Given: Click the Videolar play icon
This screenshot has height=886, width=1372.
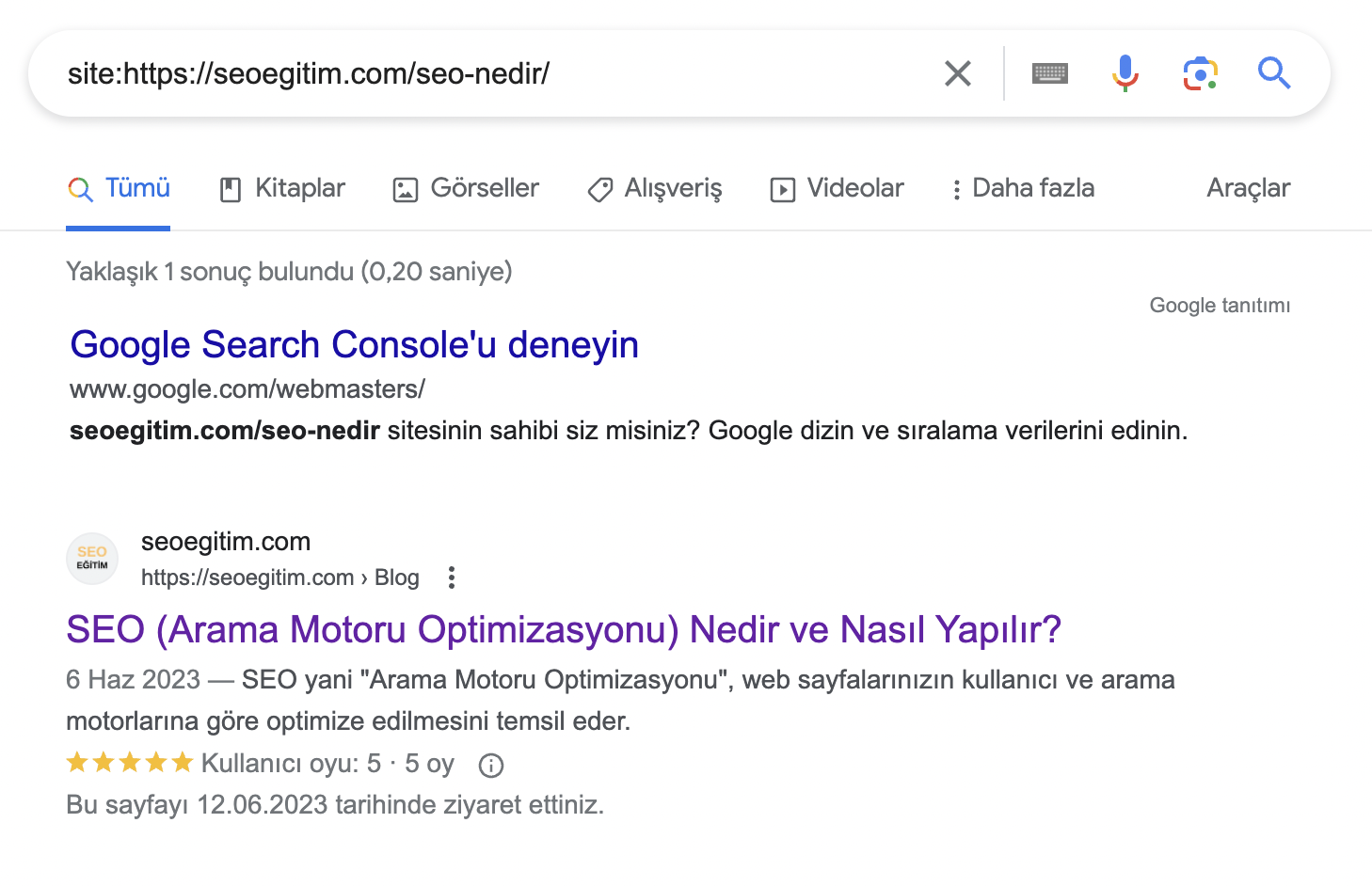Looking at the screenshot, I should [x=784, y=188].
